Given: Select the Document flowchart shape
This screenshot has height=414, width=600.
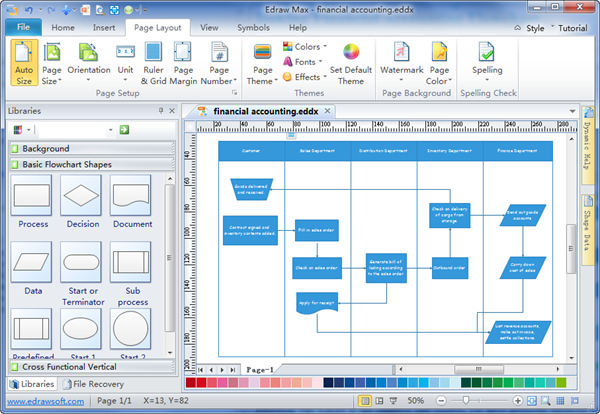Looking at the screenshot, I should (132, 200).
